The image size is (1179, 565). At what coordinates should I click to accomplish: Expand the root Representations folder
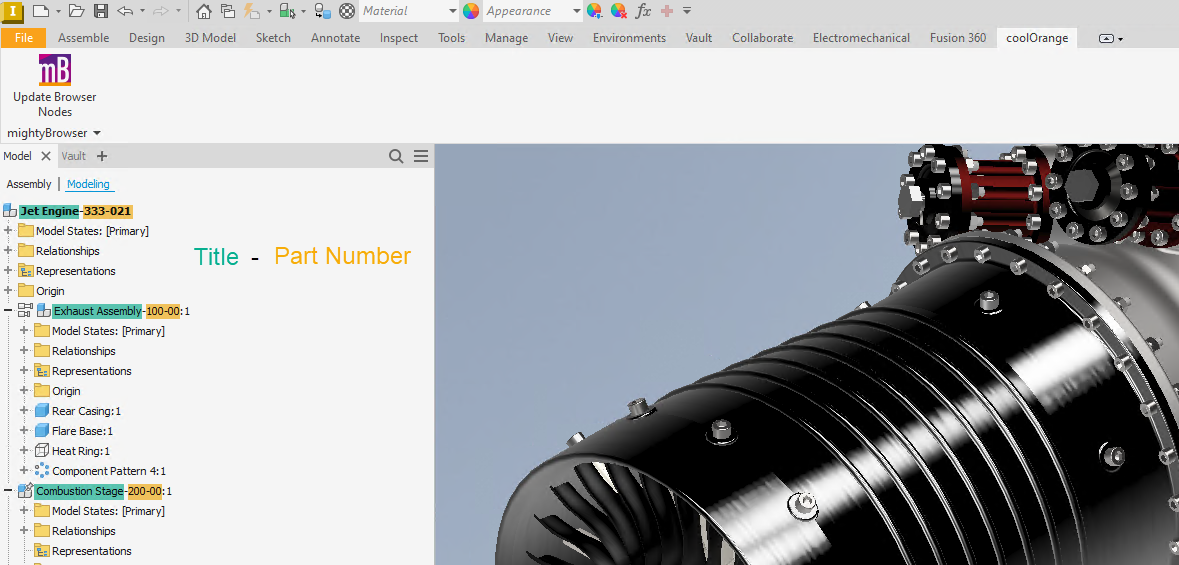[x=8, y=271]
